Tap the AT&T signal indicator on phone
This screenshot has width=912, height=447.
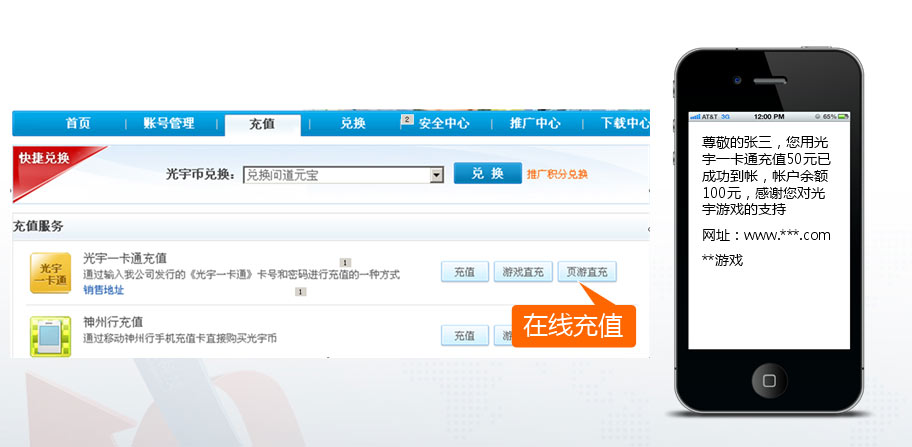tap(708, 116)
